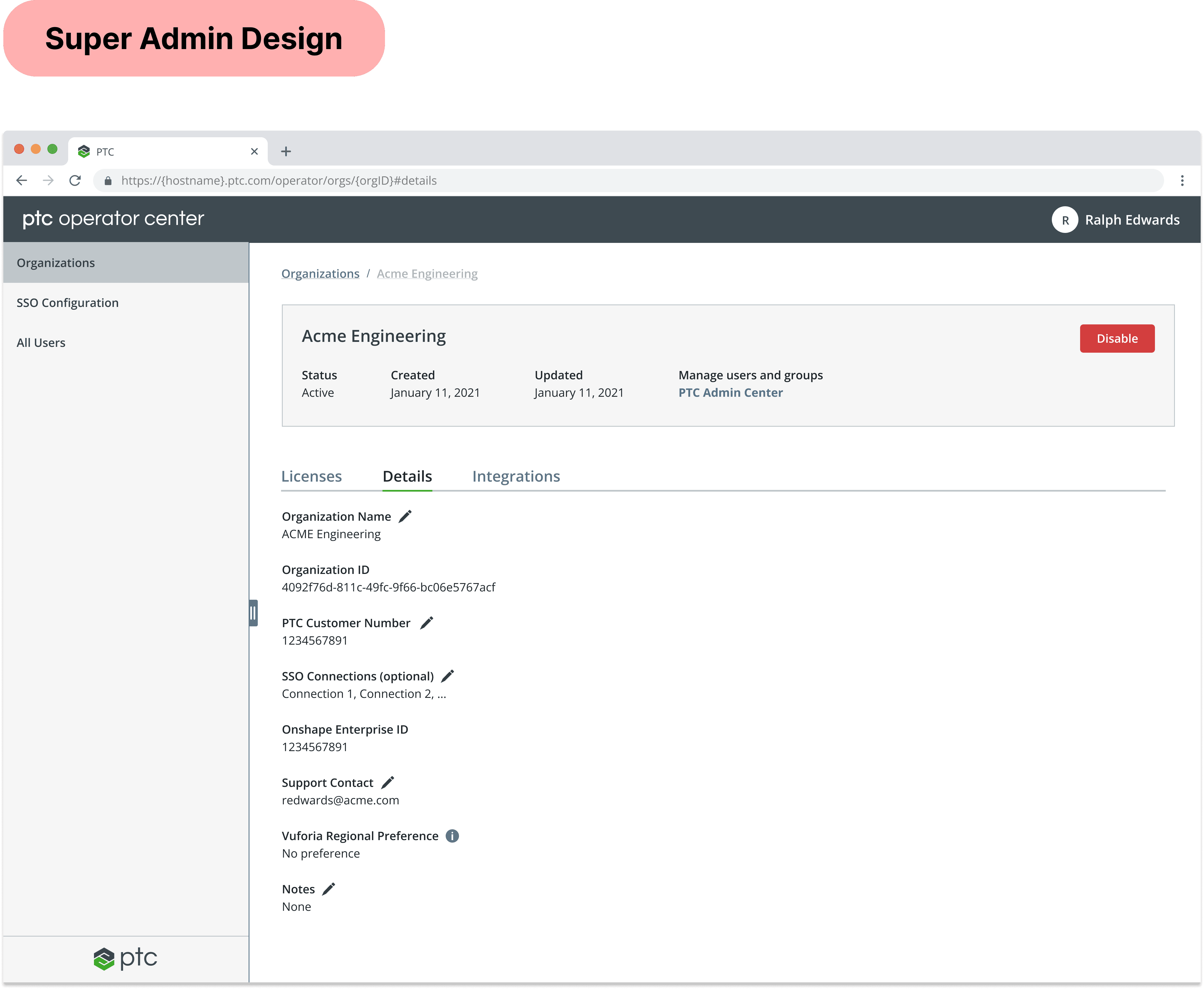The height and width of the screenshot is (989, 1204).
Task: Edit the Organization Name with pencil icon
Action: [405, 516]
